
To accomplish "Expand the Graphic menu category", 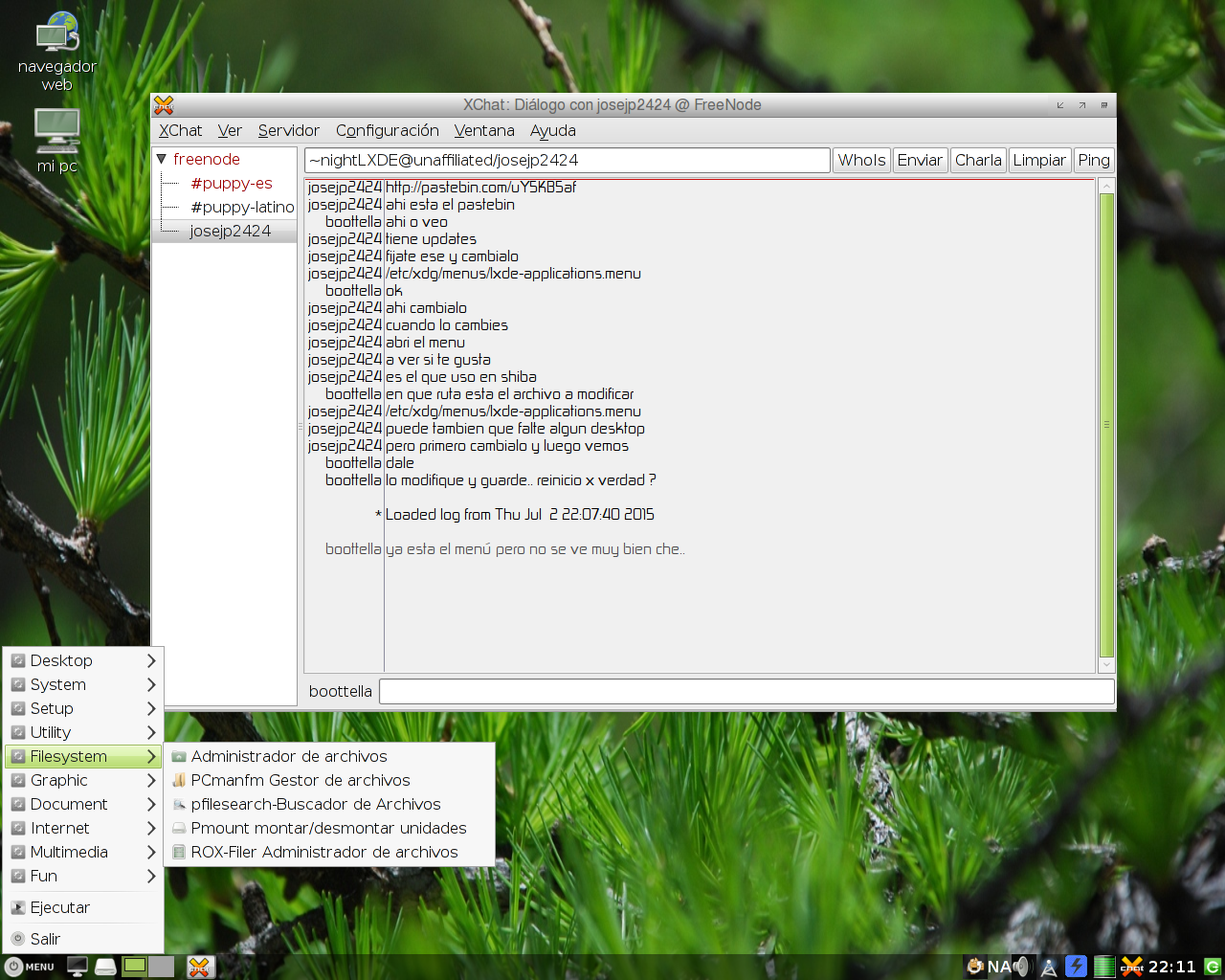I will 81,780.
